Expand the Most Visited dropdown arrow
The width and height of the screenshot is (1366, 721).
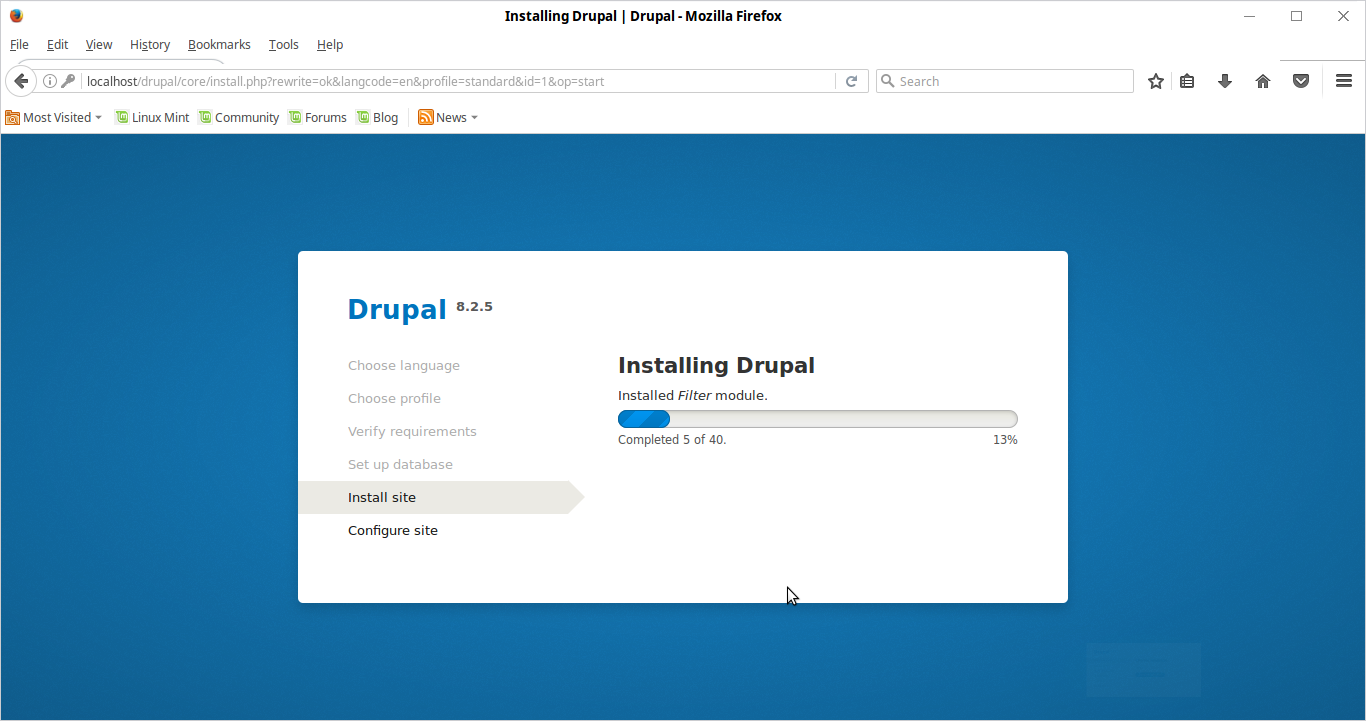[x=98, y=118]
